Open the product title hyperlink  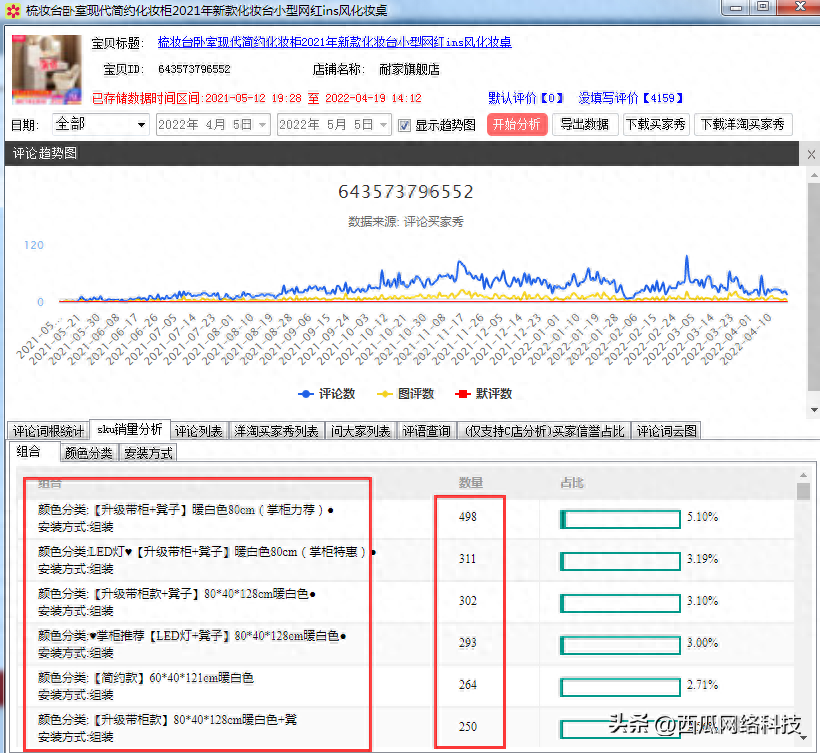pos(334,43)
